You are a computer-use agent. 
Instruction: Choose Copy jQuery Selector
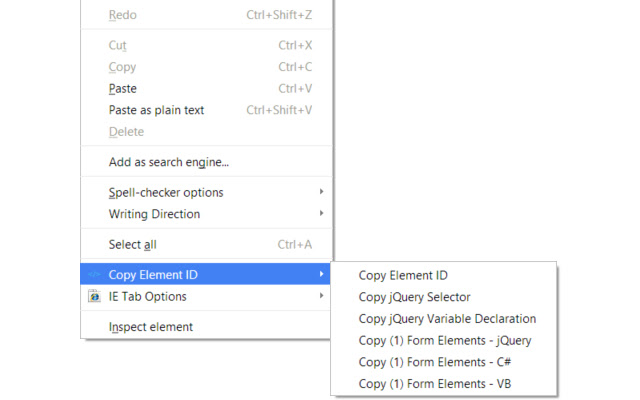[443, 297]
